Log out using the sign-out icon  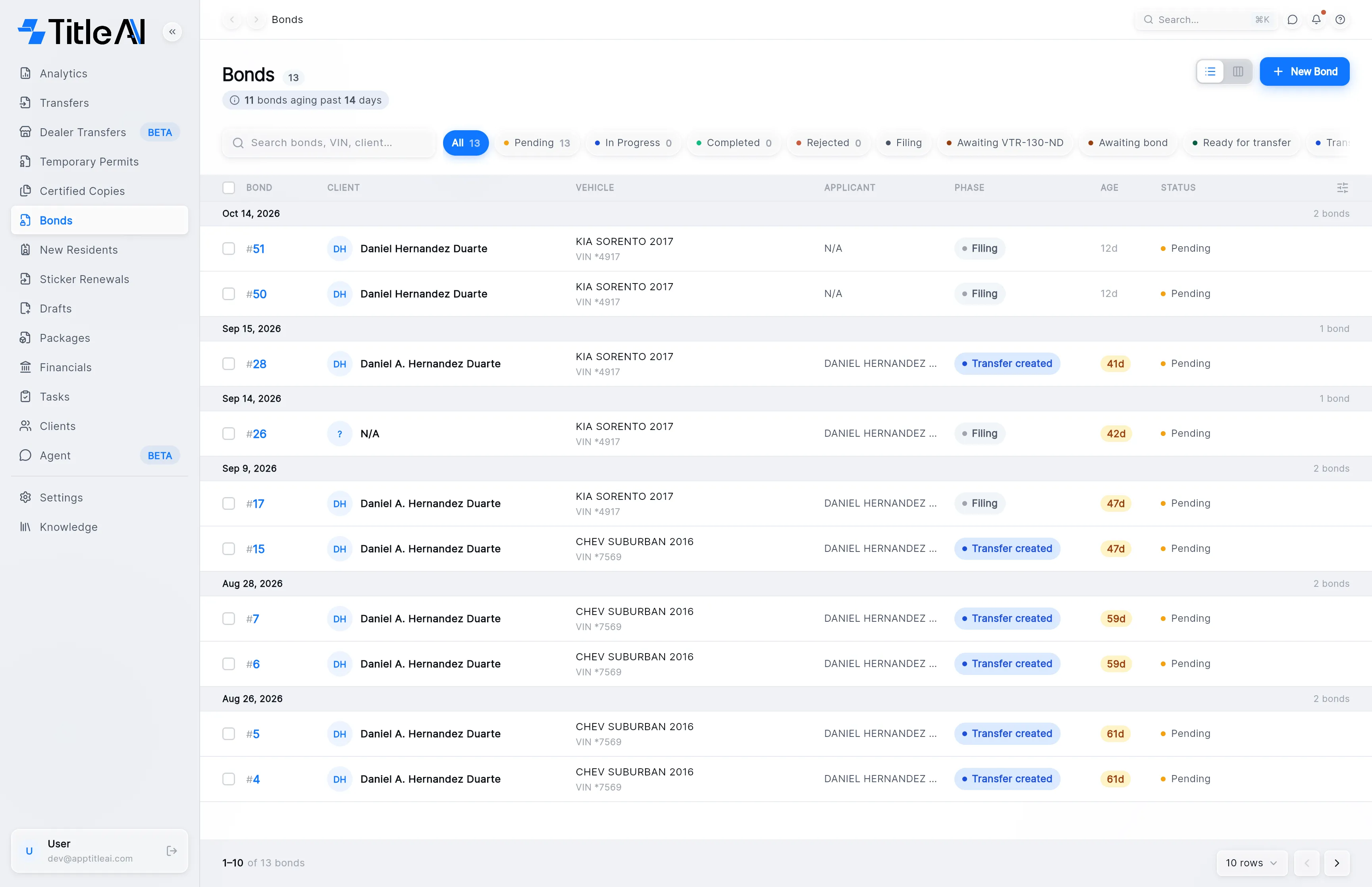click(x=171, y=851)
